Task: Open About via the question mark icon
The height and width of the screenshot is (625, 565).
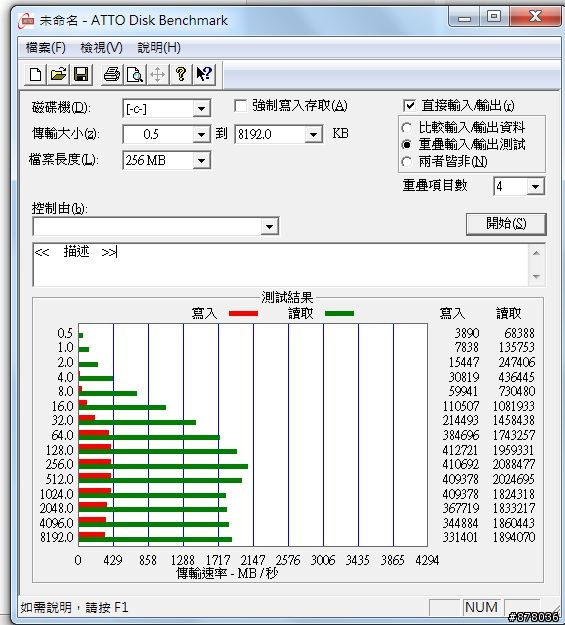Action: click(181, 75)
